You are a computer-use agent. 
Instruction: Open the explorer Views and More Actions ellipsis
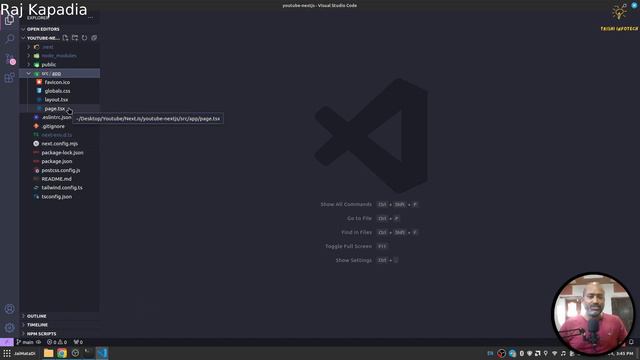[91, 18]
